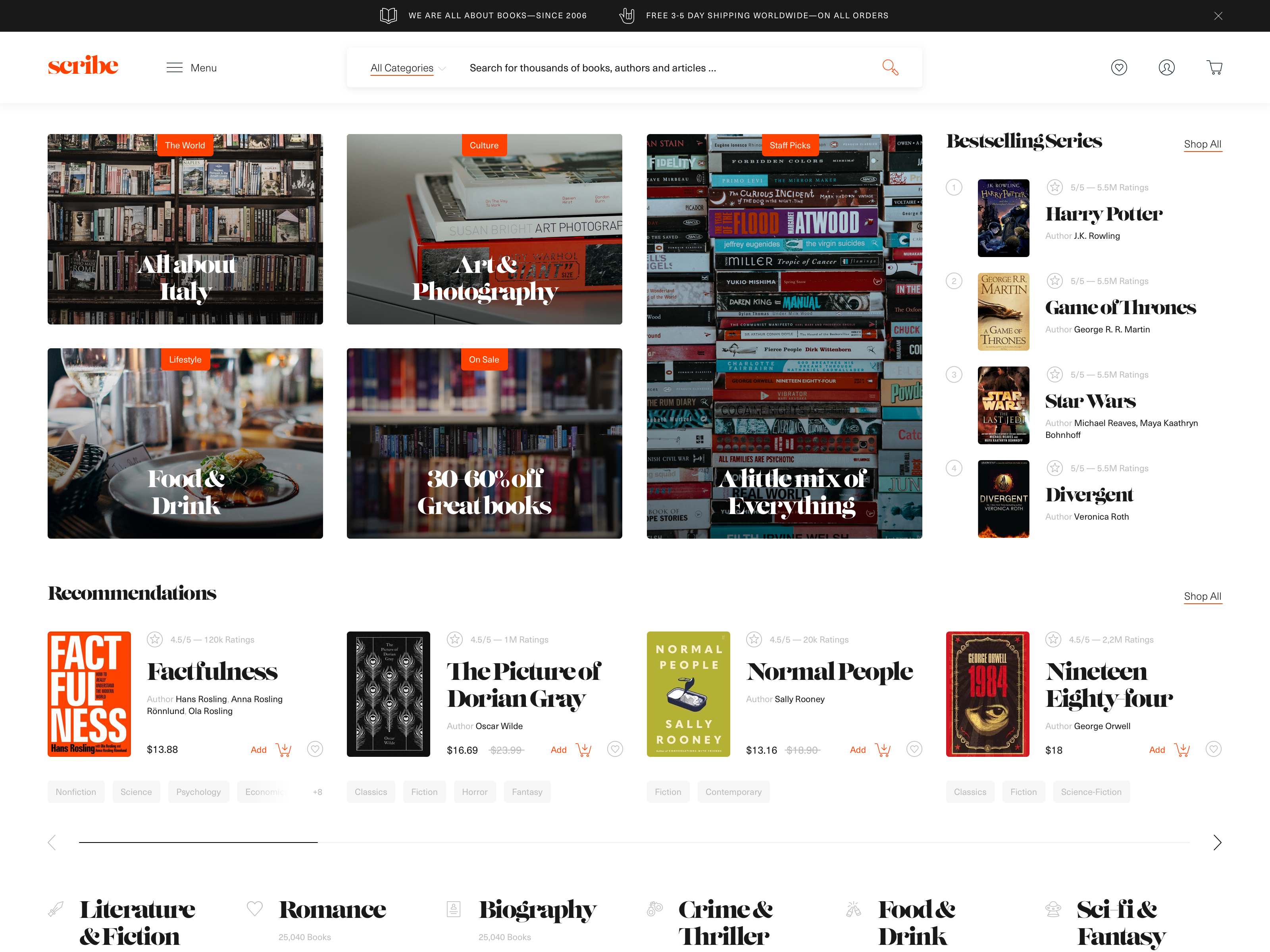Select the Staff Picks tag

(790, 145)
